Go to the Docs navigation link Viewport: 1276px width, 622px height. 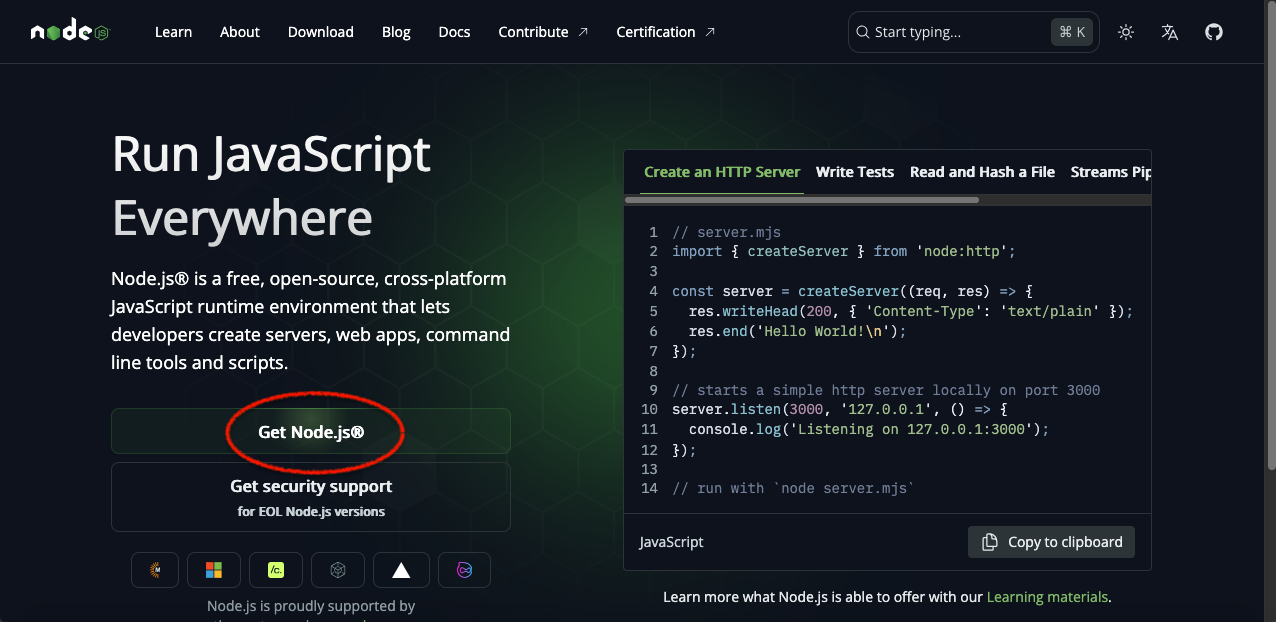tap(454, 32)
